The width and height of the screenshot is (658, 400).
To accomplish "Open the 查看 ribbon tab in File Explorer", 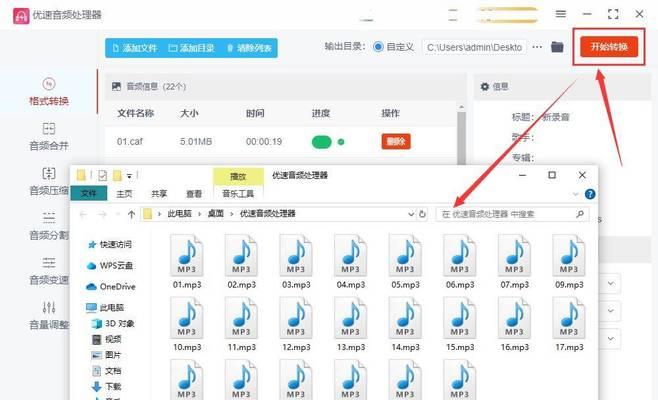I will tap(194, 193).
